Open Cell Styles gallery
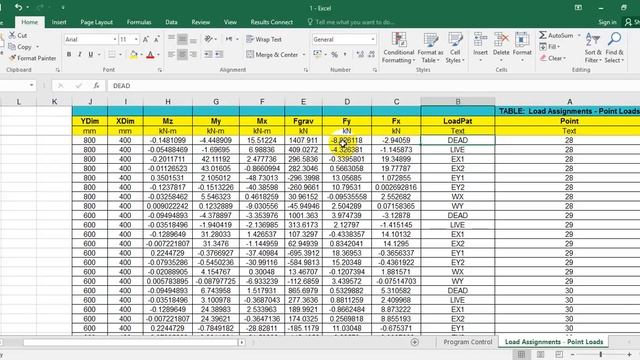 [x=455, y=48]
